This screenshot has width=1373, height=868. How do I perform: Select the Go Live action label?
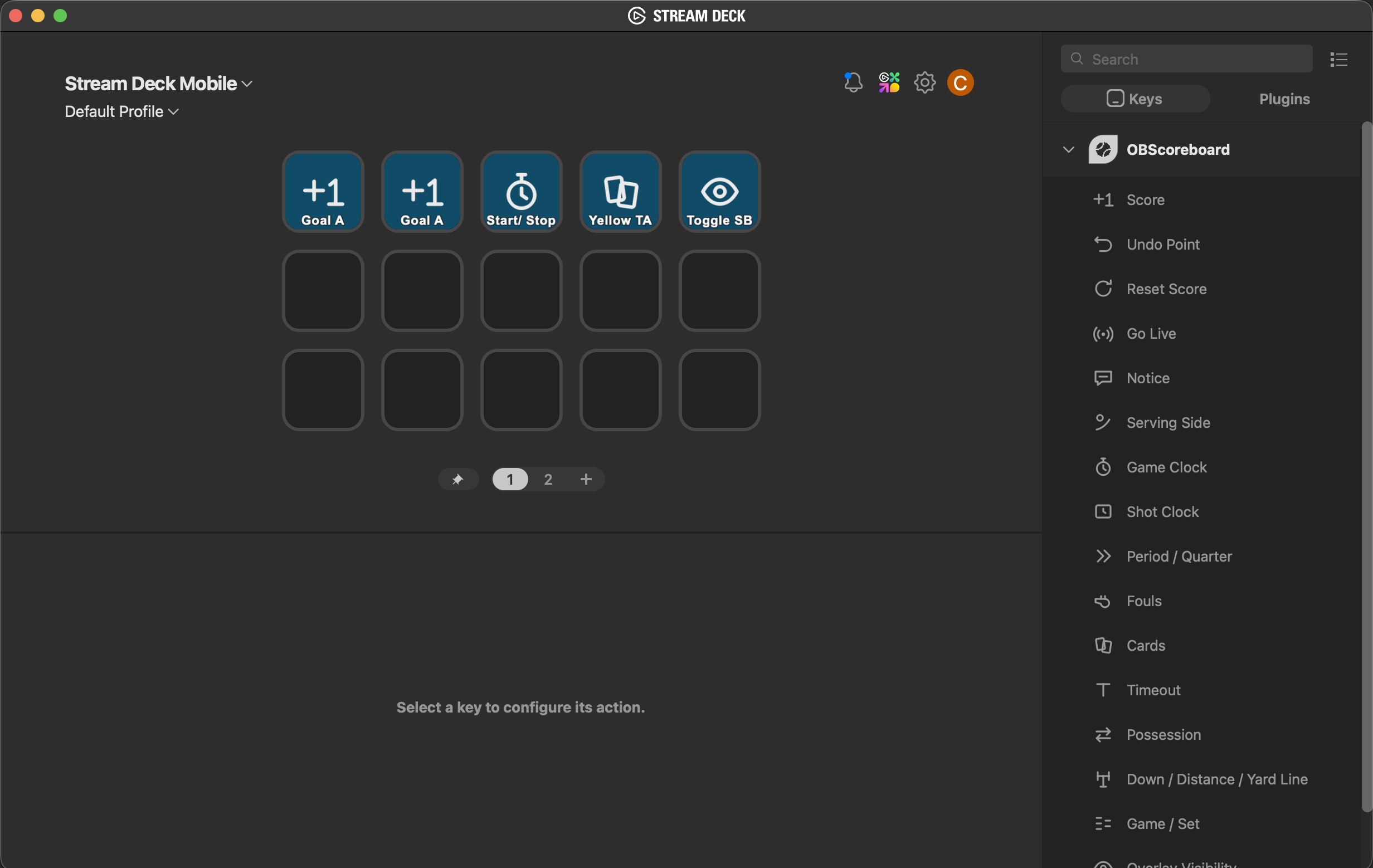click(x=1151, y=333)
